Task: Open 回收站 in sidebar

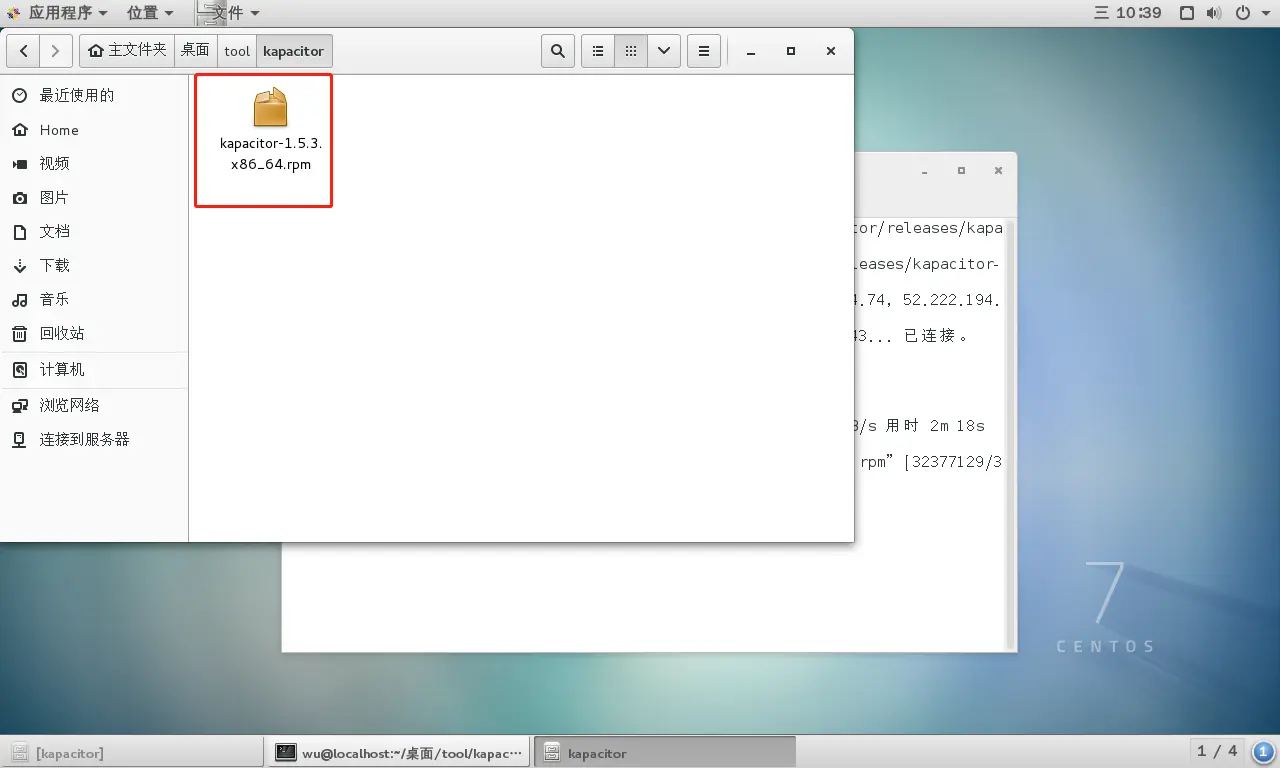Action: pyautogui.click(x=94, y=333)
